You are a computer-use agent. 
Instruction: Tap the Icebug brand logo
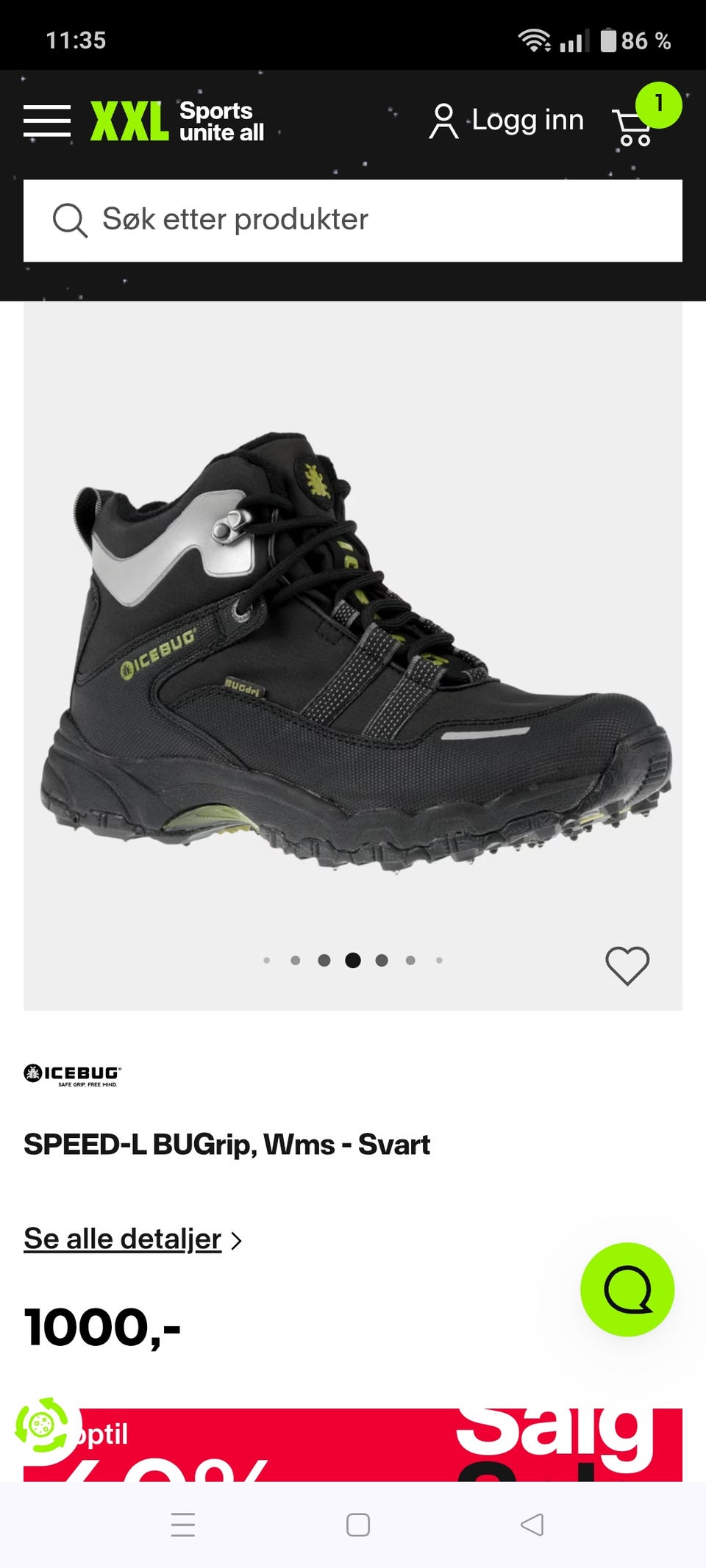click(x=72, y=1075)
